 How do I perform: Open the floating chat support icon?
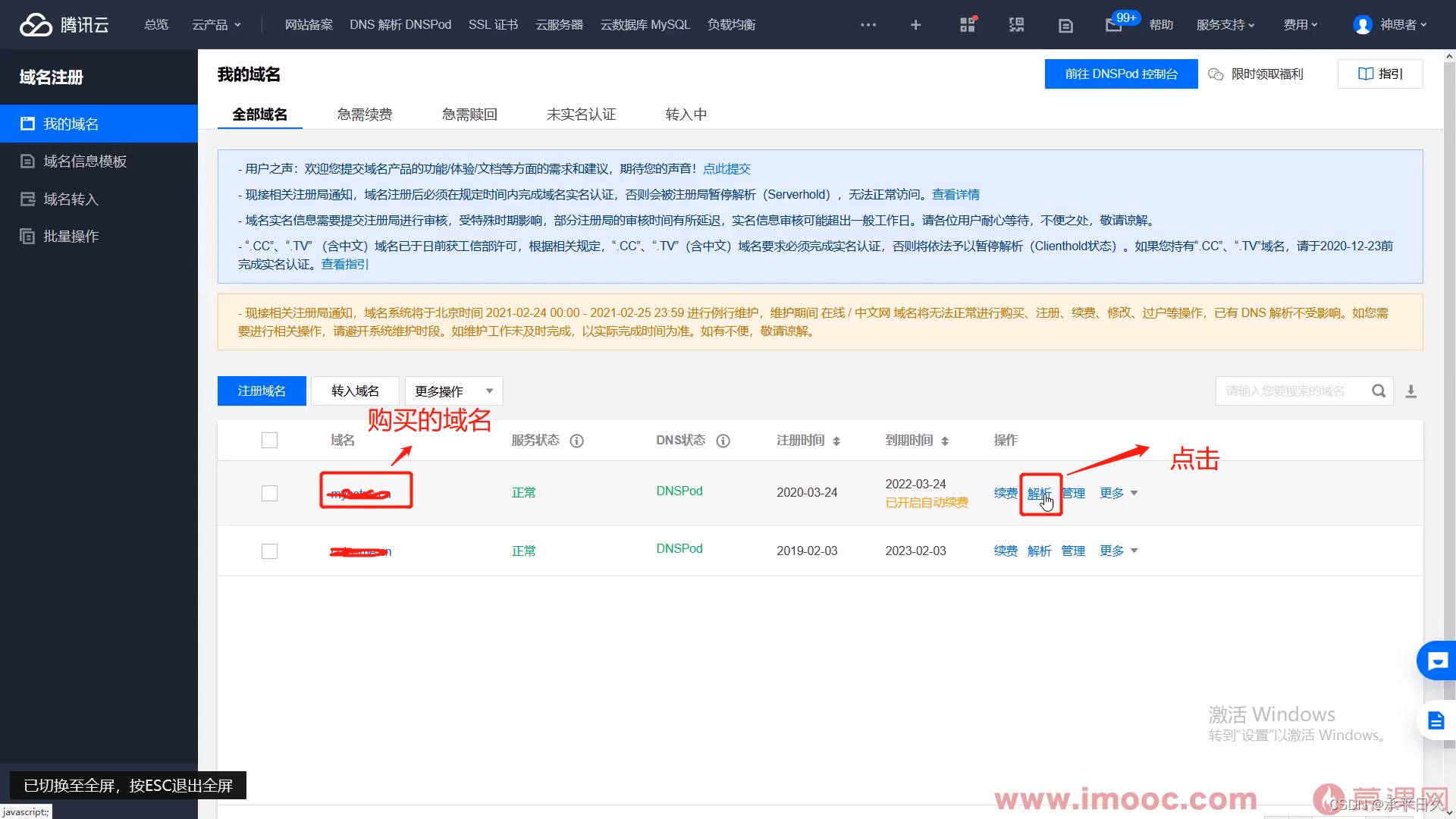[1436, 661]
